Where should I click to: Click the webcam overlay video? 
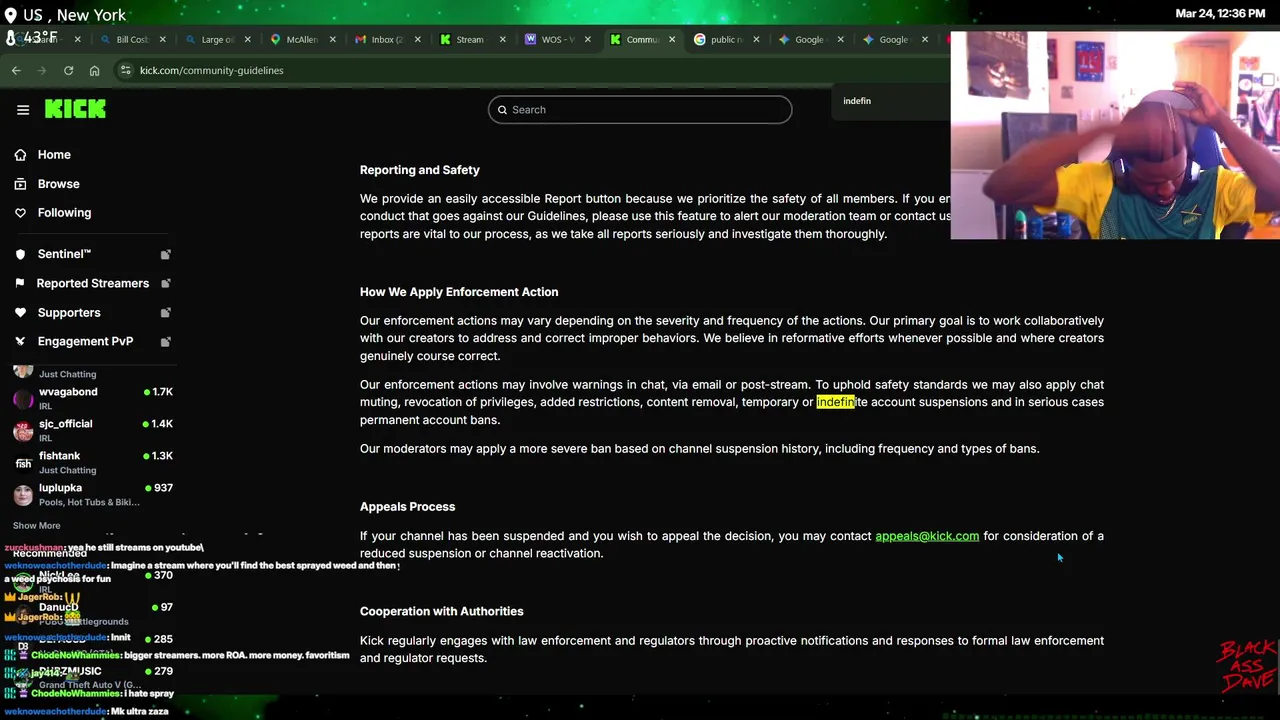[1115, 135]
